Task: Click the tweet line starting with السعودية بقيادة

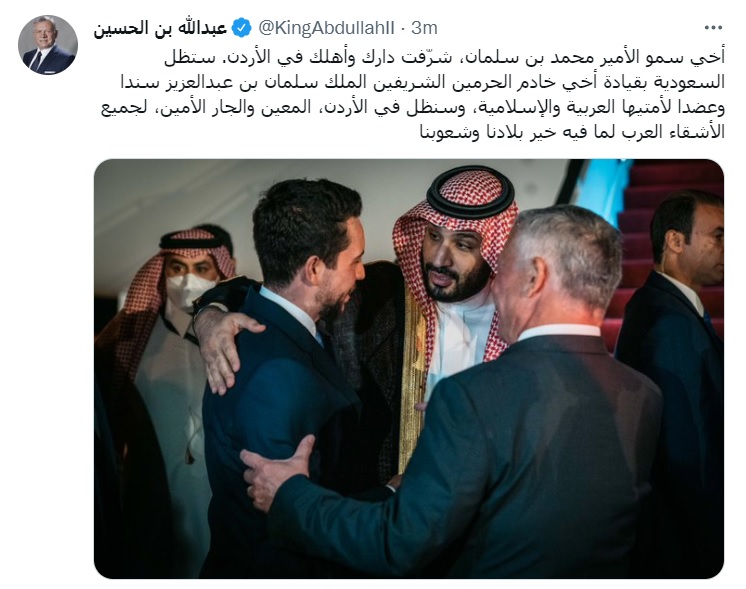Action: (422, 83)
